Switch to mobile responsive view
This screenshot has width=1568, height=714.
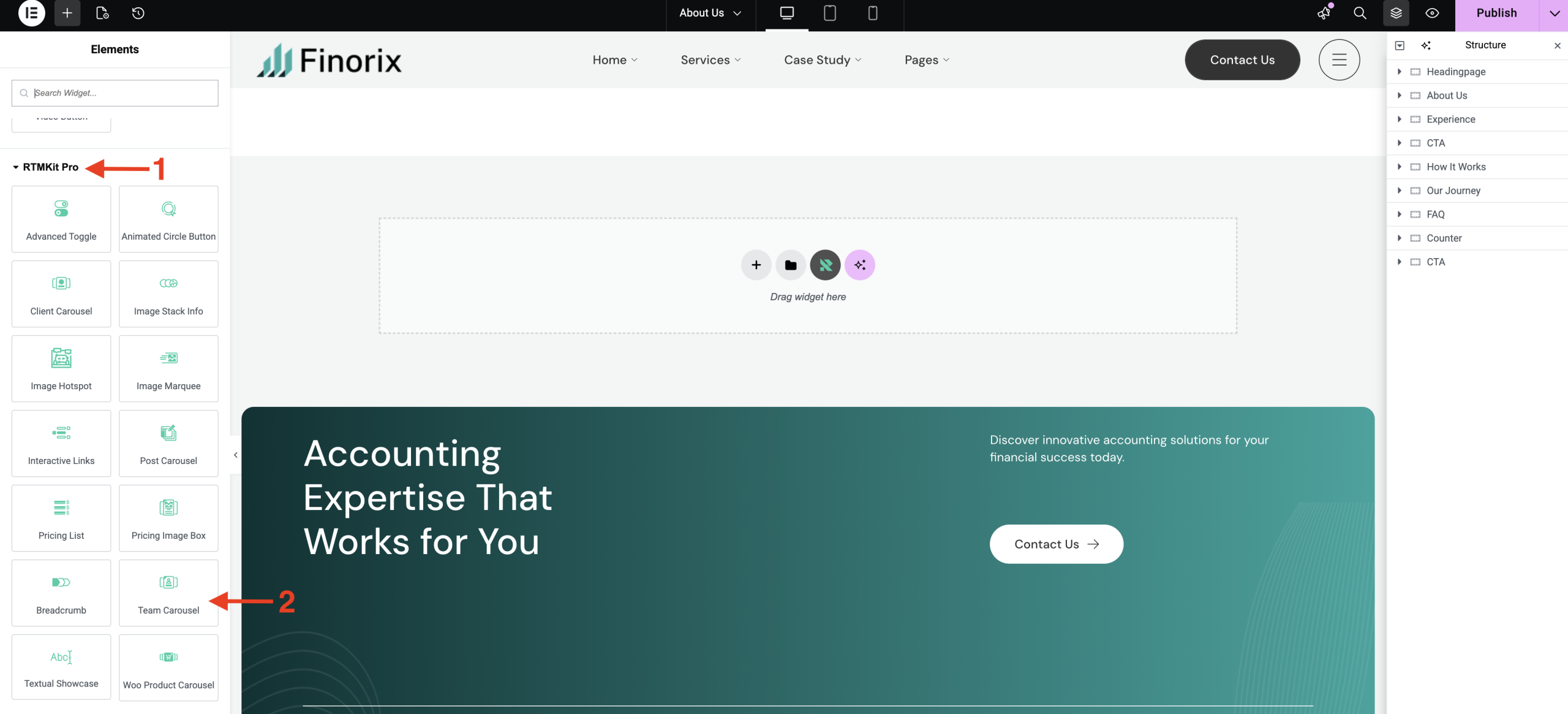coord(873,13)
